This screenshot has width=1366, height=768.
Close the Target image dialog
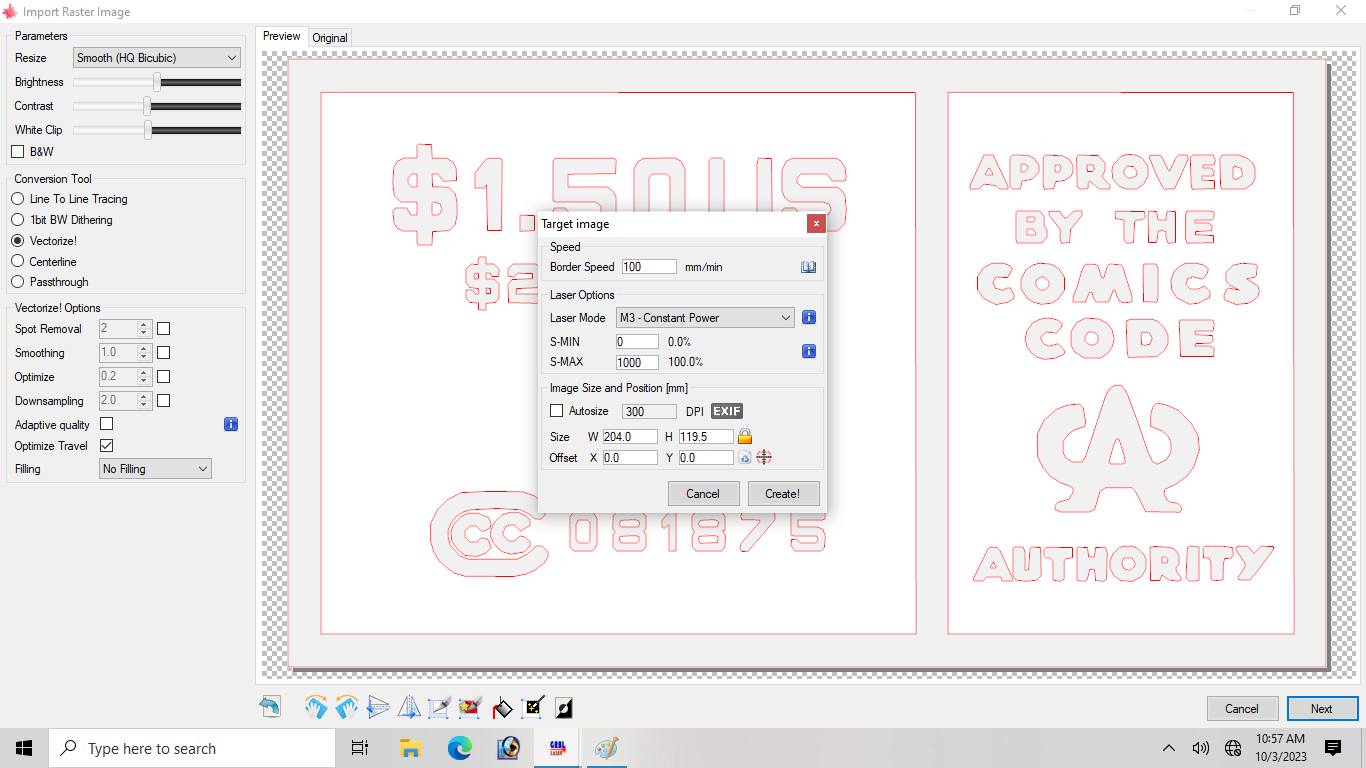[x=817, y=224]
